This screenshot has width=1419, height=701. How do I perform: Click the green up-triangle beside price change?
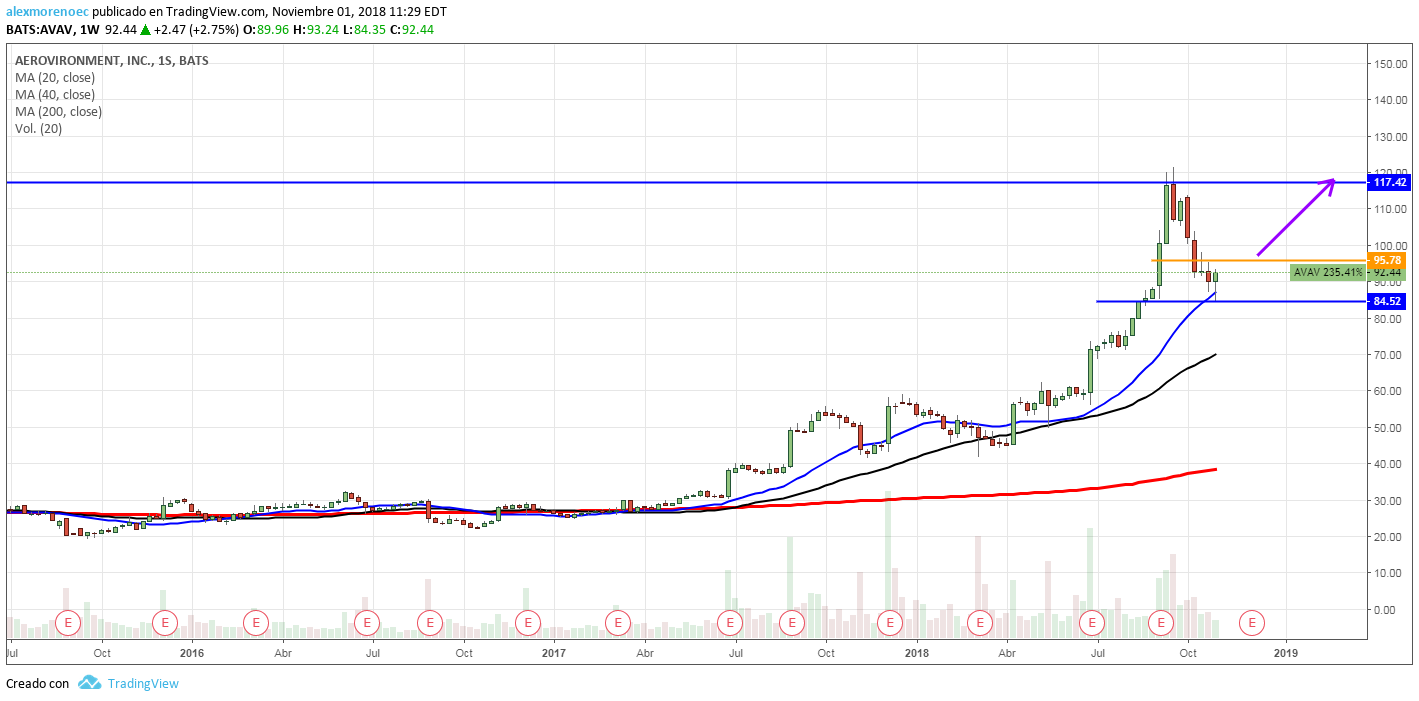145,30
